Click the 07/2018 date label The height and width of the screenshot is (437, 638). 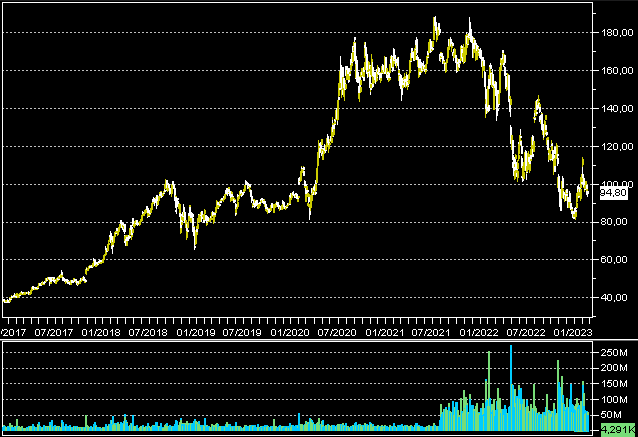(x=148, y=332)
